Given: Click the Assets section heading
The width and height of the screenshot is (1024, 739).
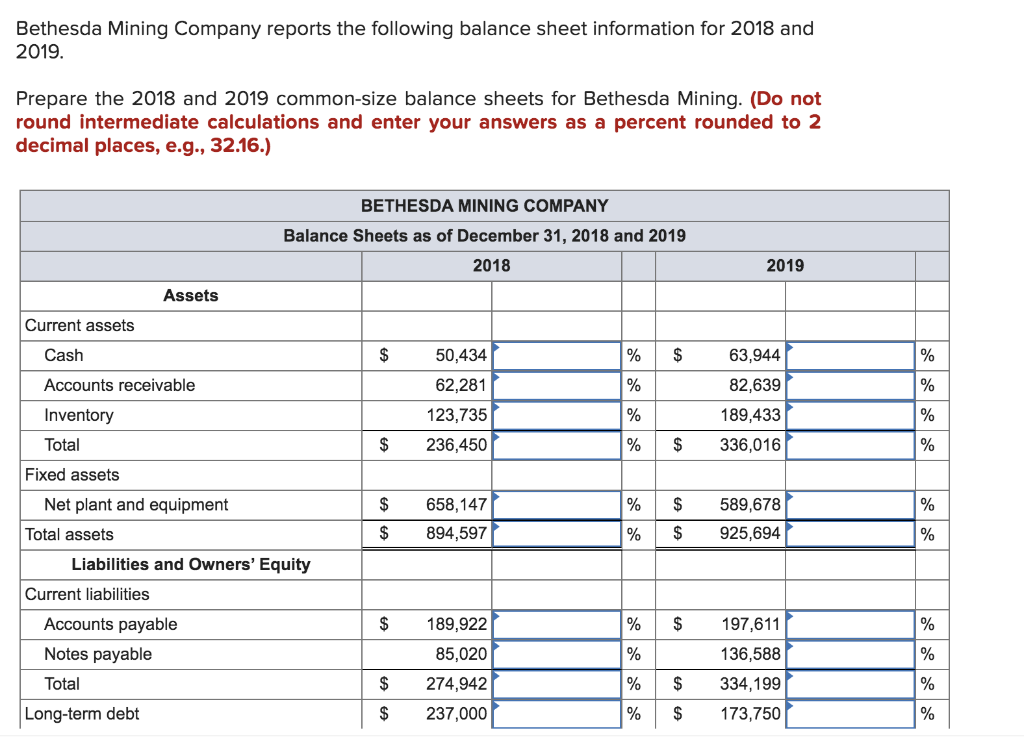Looking at the screenshot, I should tap(191, 296).
